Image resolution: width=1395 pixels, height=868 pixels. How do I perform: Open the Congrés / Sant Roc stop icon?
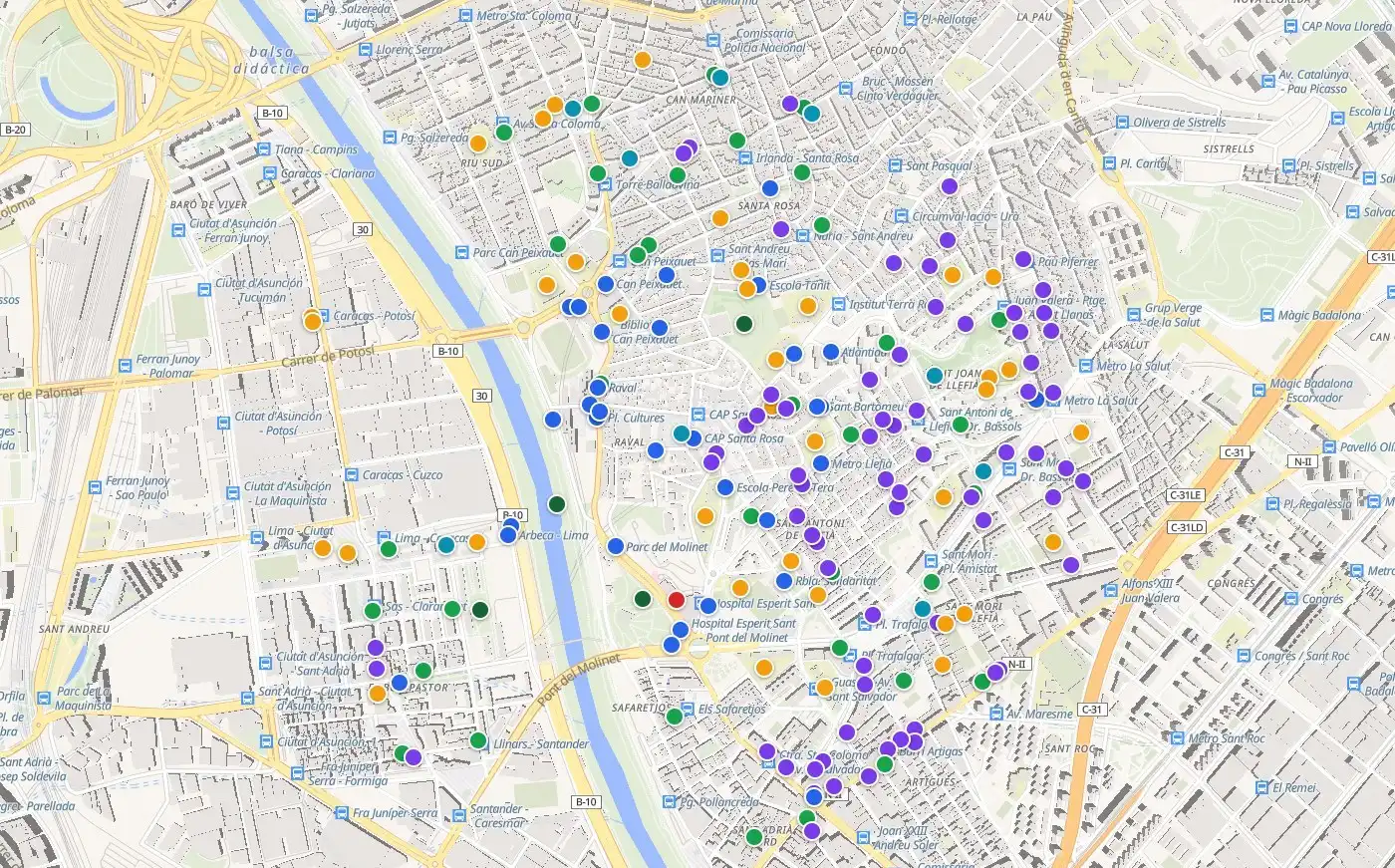(1243, 656)
